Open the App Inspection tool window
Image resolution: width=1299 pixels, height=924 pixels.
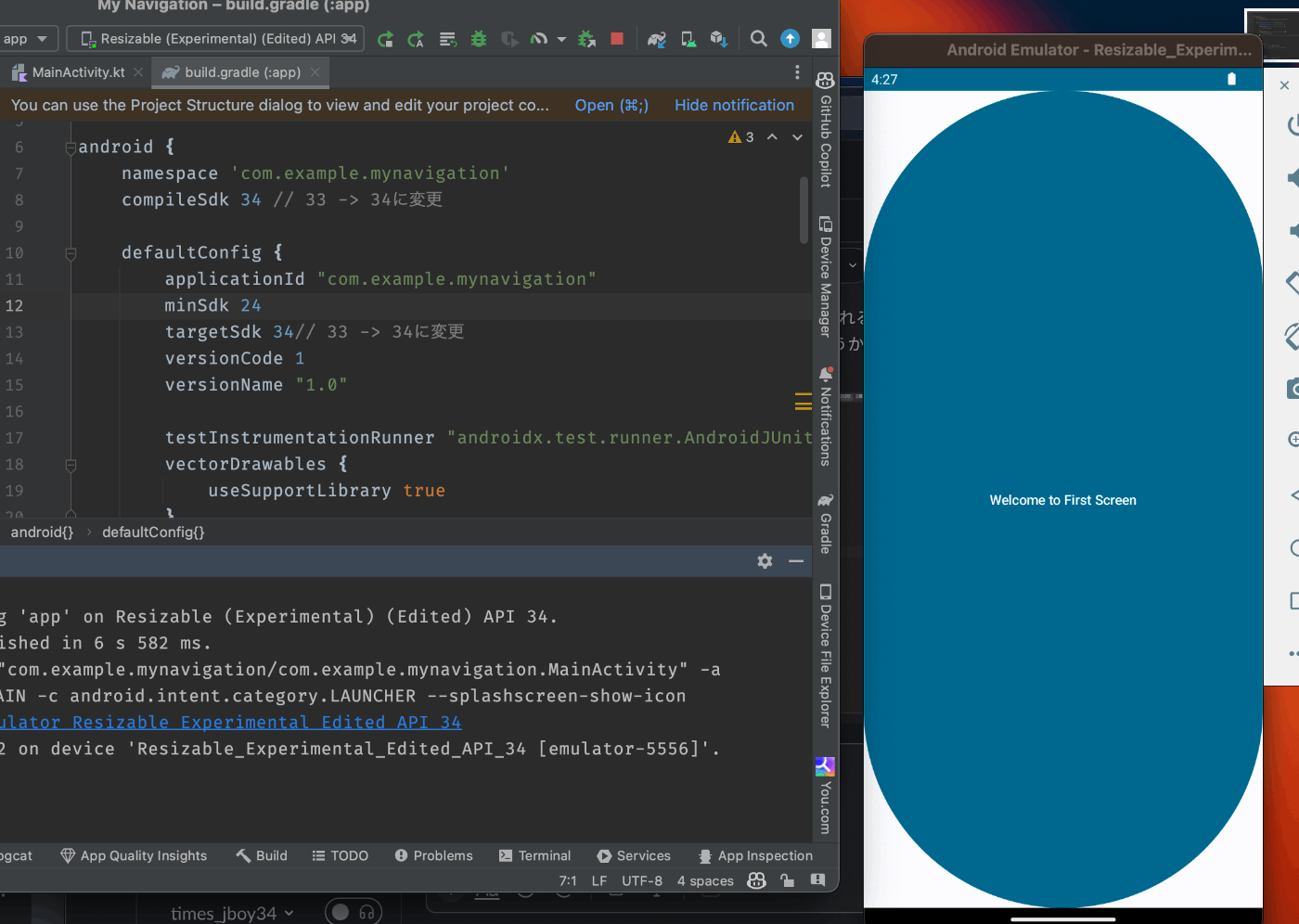point(755,856)
